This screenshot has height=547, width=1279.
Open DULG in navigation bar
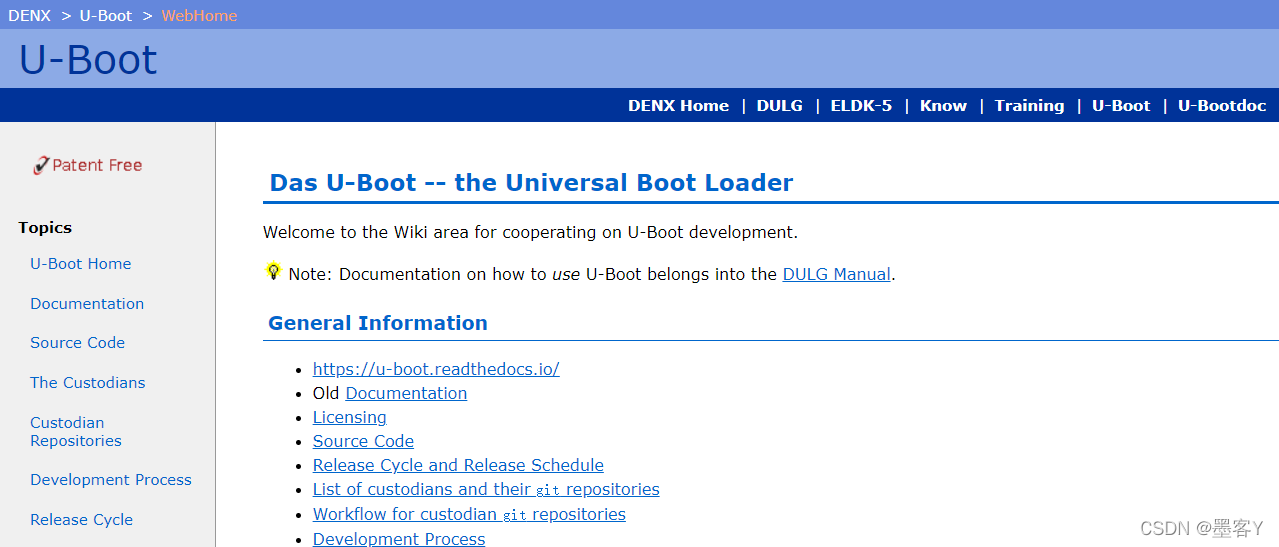coord(779,105)
